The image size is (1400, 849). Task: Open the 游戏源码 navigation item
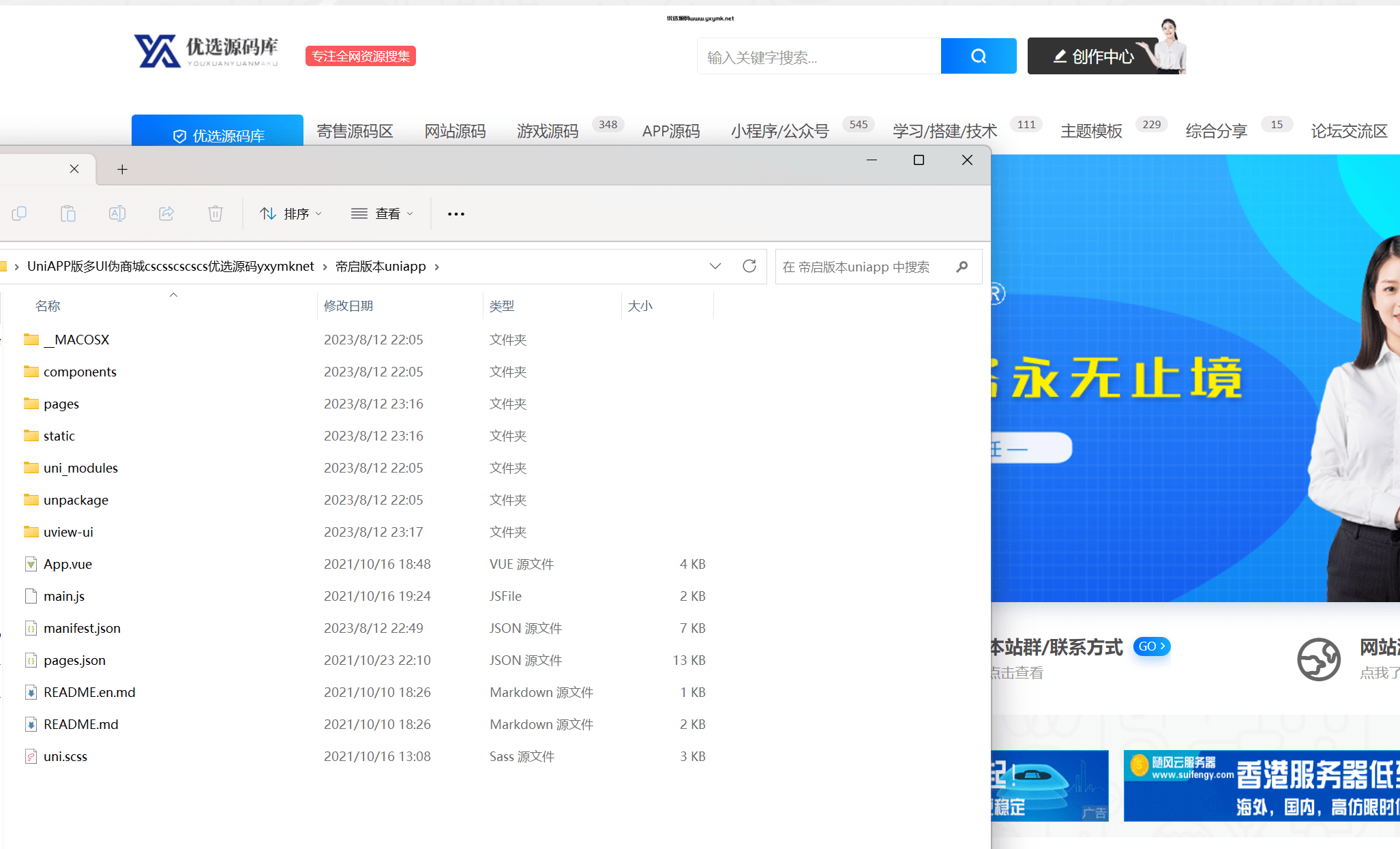pos(548,131)
